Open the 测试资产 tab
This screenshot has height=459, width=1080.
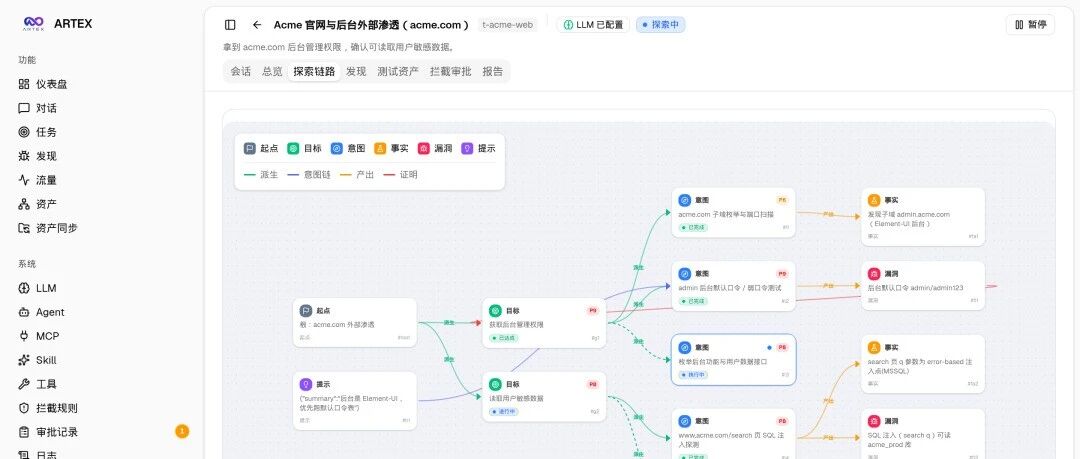click(x=398, y=71)
